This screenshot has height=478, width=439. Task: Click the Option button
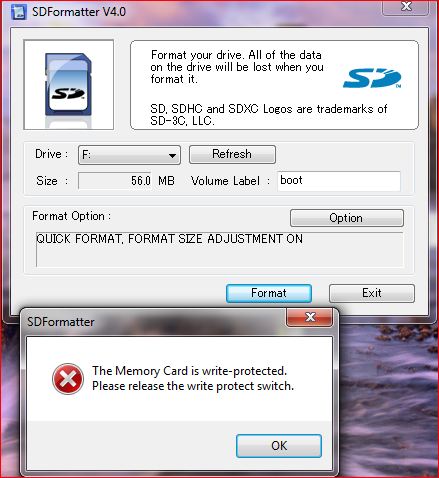tap(347, 218)
